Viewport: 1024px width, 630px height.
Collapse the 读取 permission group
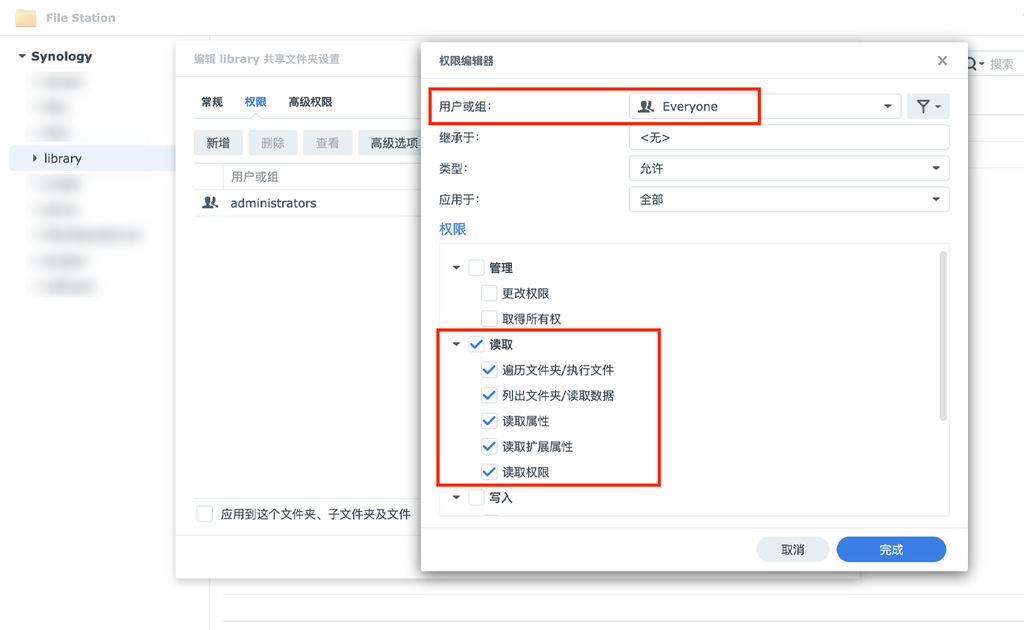click(x=456, y=343)
